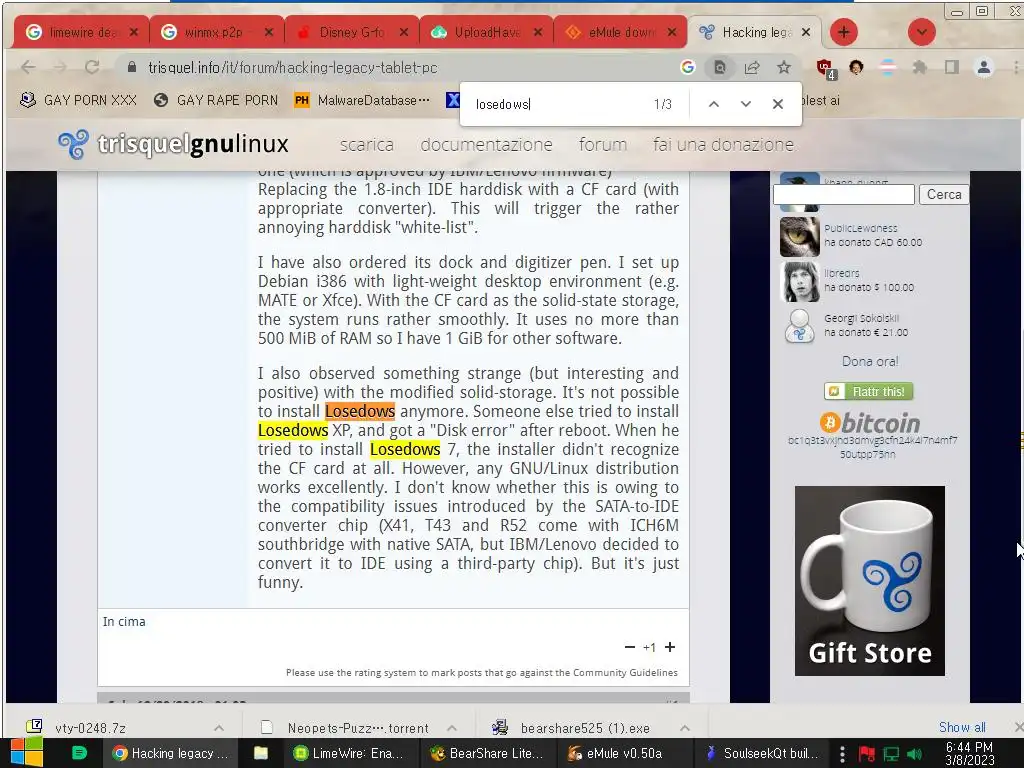The height and width of the screenshot is (768, 1024).
Task: Reload the current page
Action: coord(92,67)
